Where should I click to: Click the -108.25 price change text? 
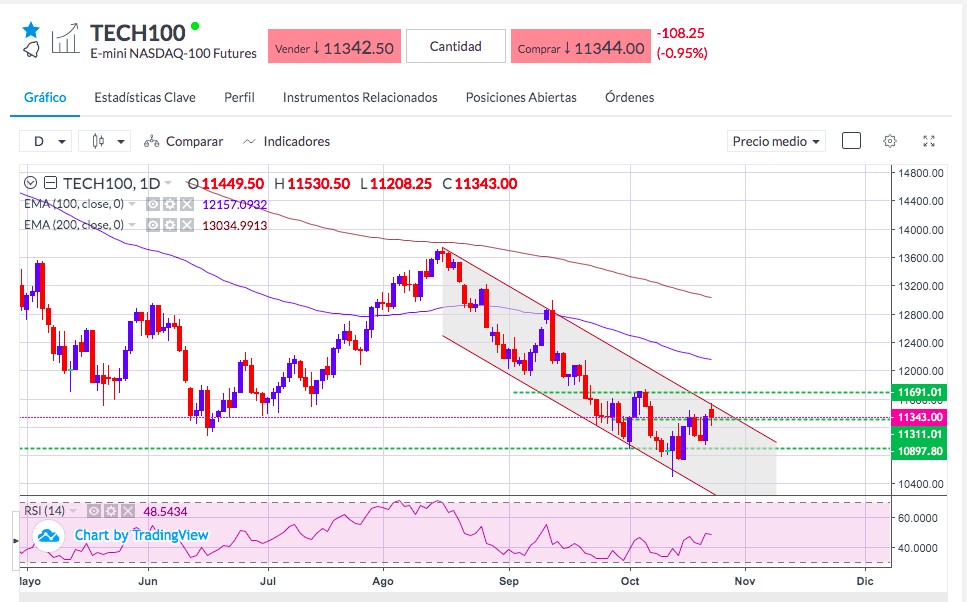click(x=680, y=33)
